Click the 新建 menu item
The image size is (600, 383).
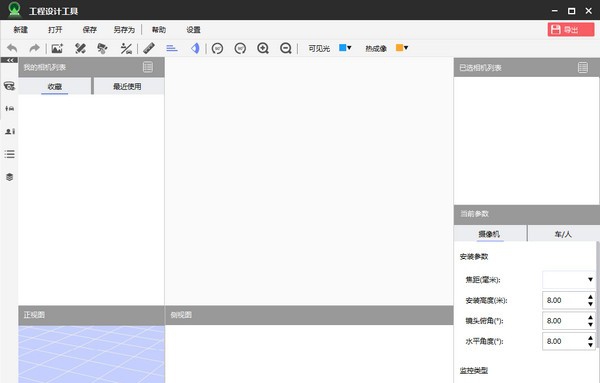(x=21, y=29)
